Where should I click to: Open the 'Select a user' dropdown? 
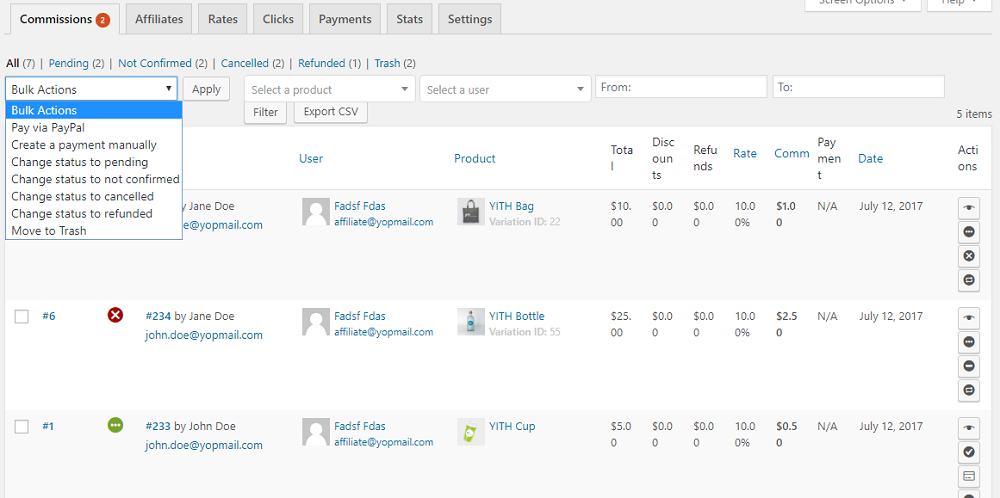pos(505,90)
